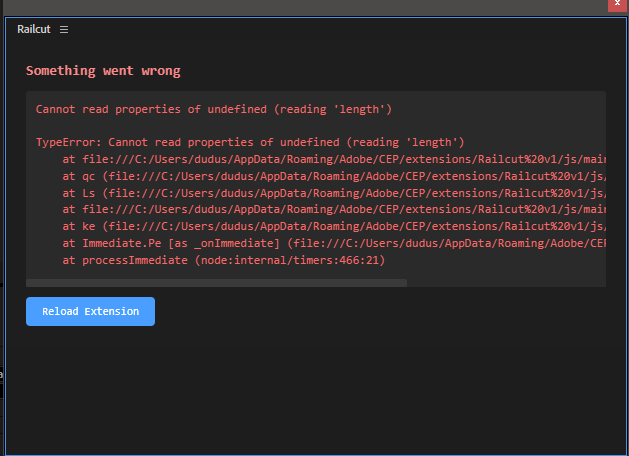Click the 'at Ls (file:///' stack line

pos(334,193)
